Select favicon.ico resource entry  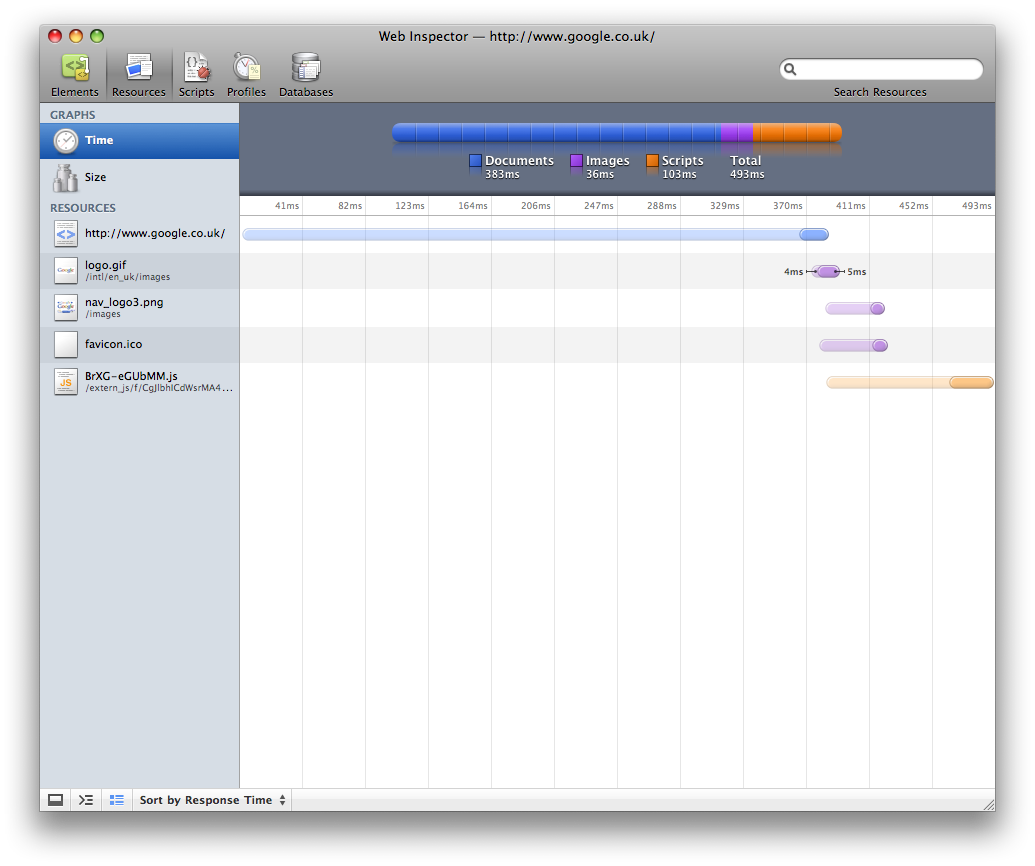coord(113,344)
